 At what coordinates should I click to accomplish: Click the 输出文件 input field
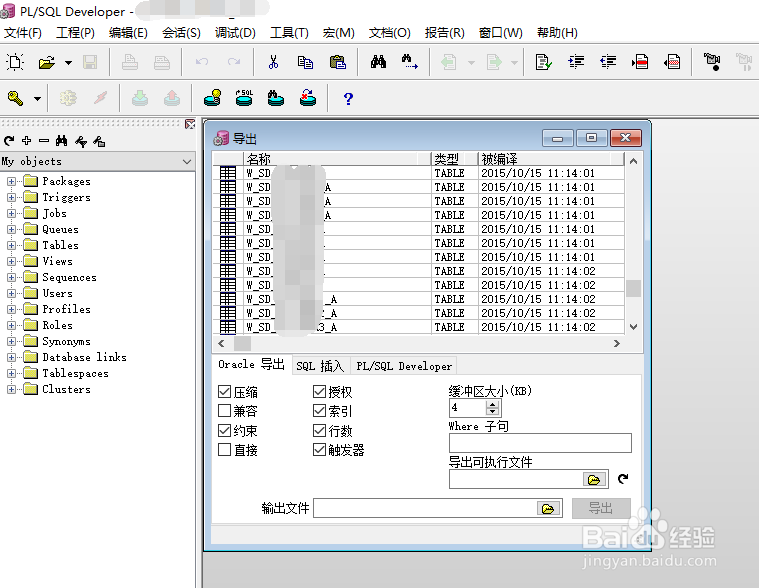coord(425,508)
